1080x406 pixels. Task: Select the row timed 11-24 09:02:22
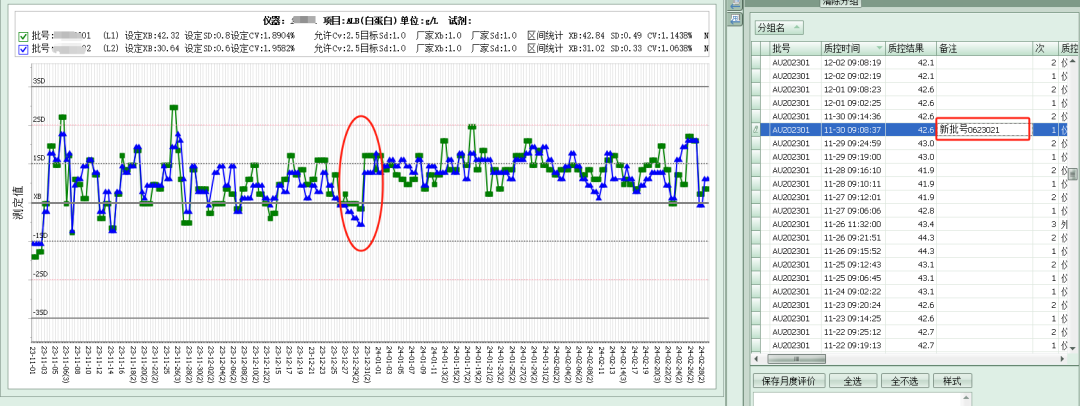tap(909, 292)
